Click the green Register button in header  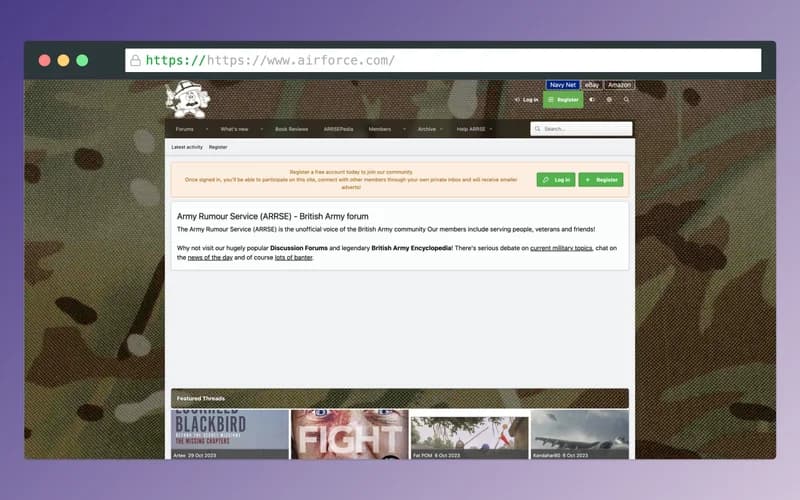(563, 100)
